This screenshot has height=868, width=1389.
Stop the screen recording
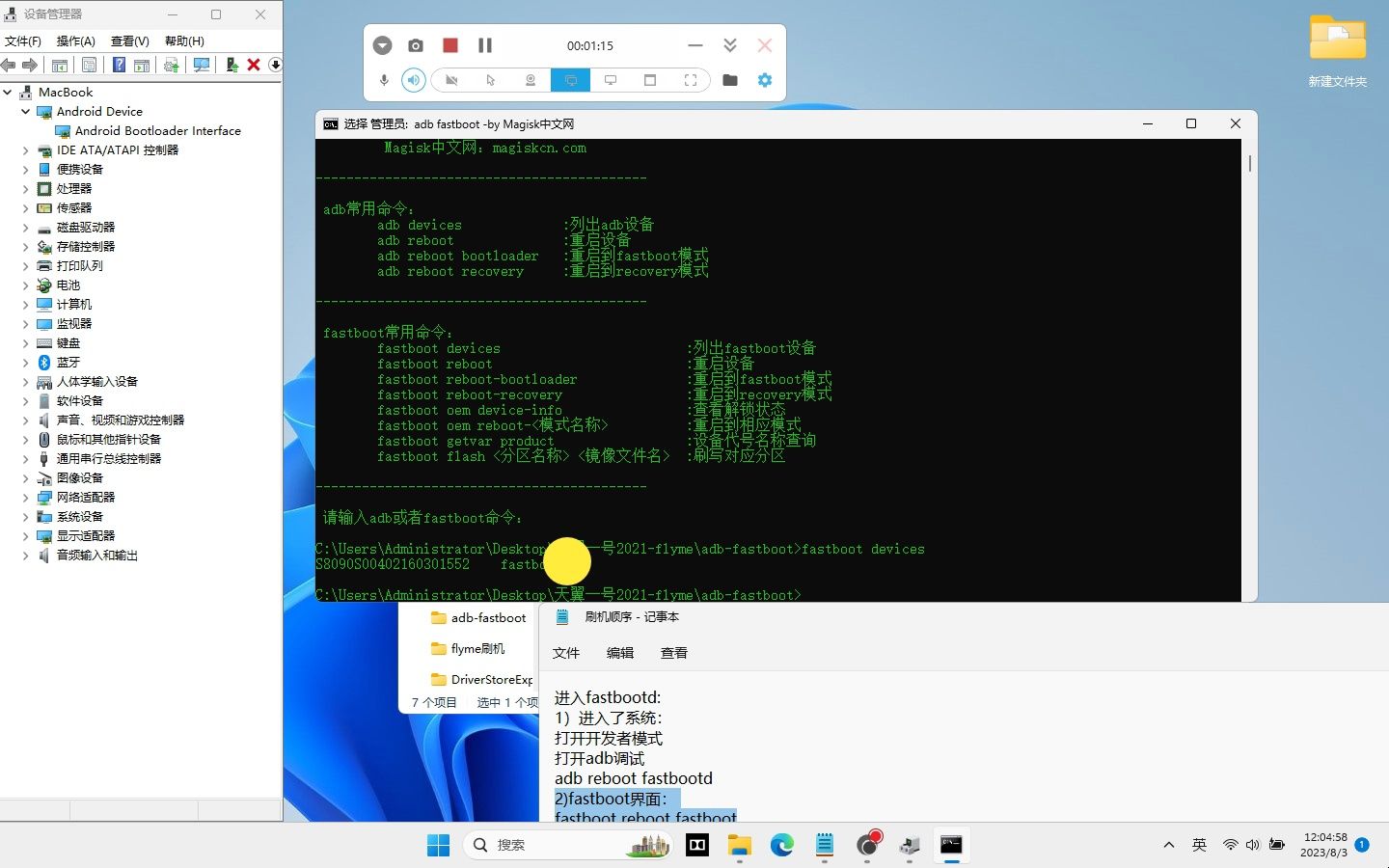pos(450,45)
